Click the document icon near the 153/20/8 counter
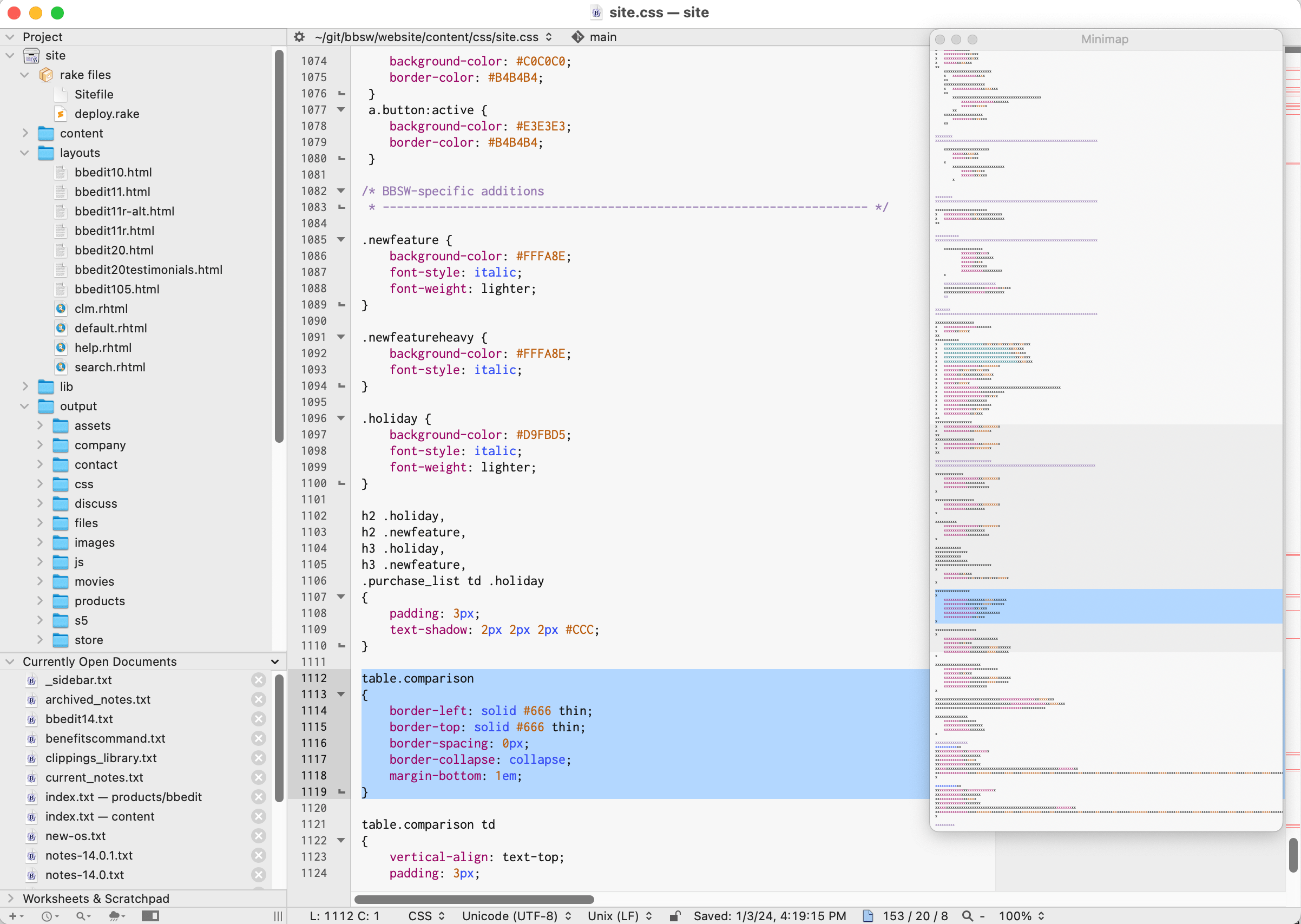1301x924 pixels. click(x=869, y=915)
